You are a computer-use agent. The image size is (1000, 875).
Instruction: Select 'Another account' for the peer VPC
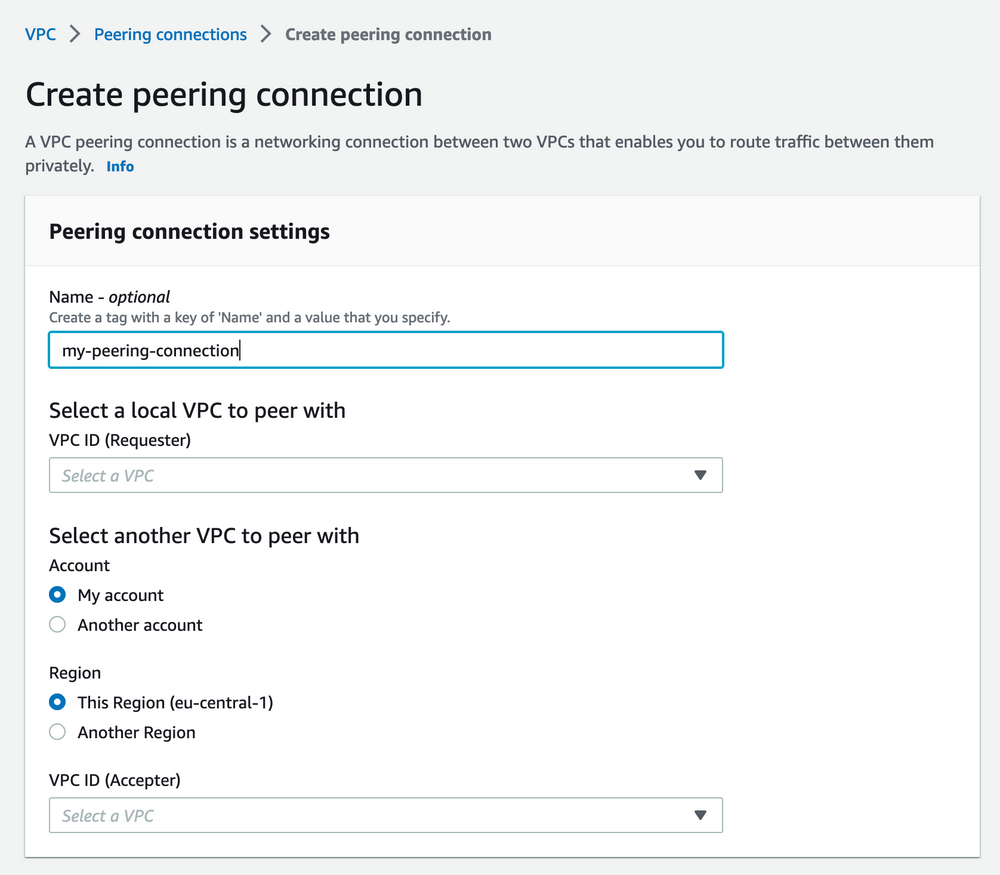[57, 624]
